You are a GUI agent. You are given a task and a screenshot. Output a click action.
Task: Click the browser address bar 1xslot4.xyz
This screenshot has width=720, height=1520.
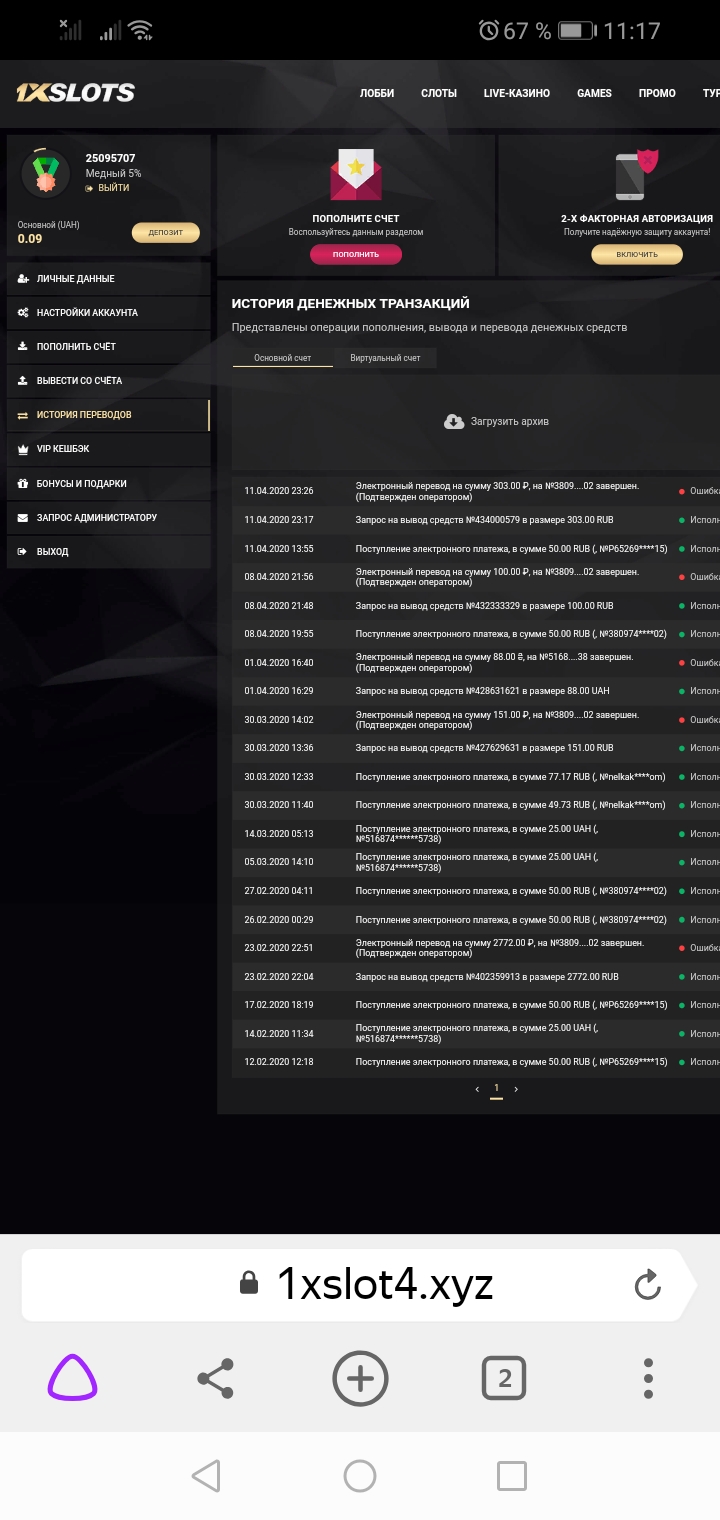click(358, 1285)
